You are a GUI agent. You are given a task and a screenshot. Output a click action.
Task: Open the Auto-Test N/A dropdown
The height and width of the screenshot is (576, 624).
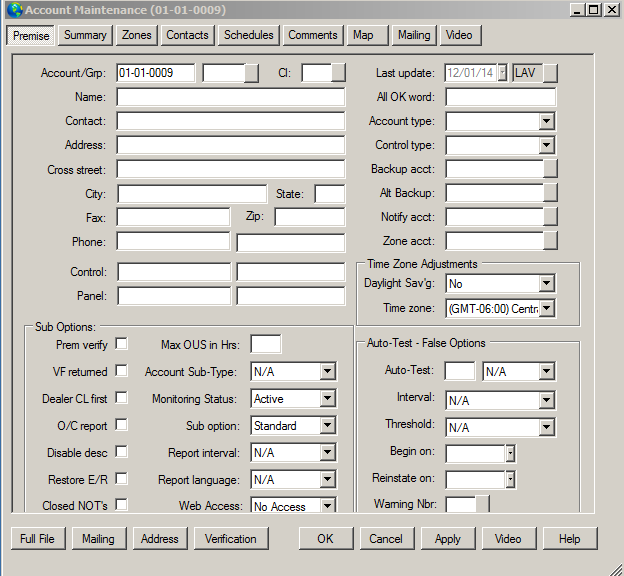pyautogui.click(x=546, y=371)
